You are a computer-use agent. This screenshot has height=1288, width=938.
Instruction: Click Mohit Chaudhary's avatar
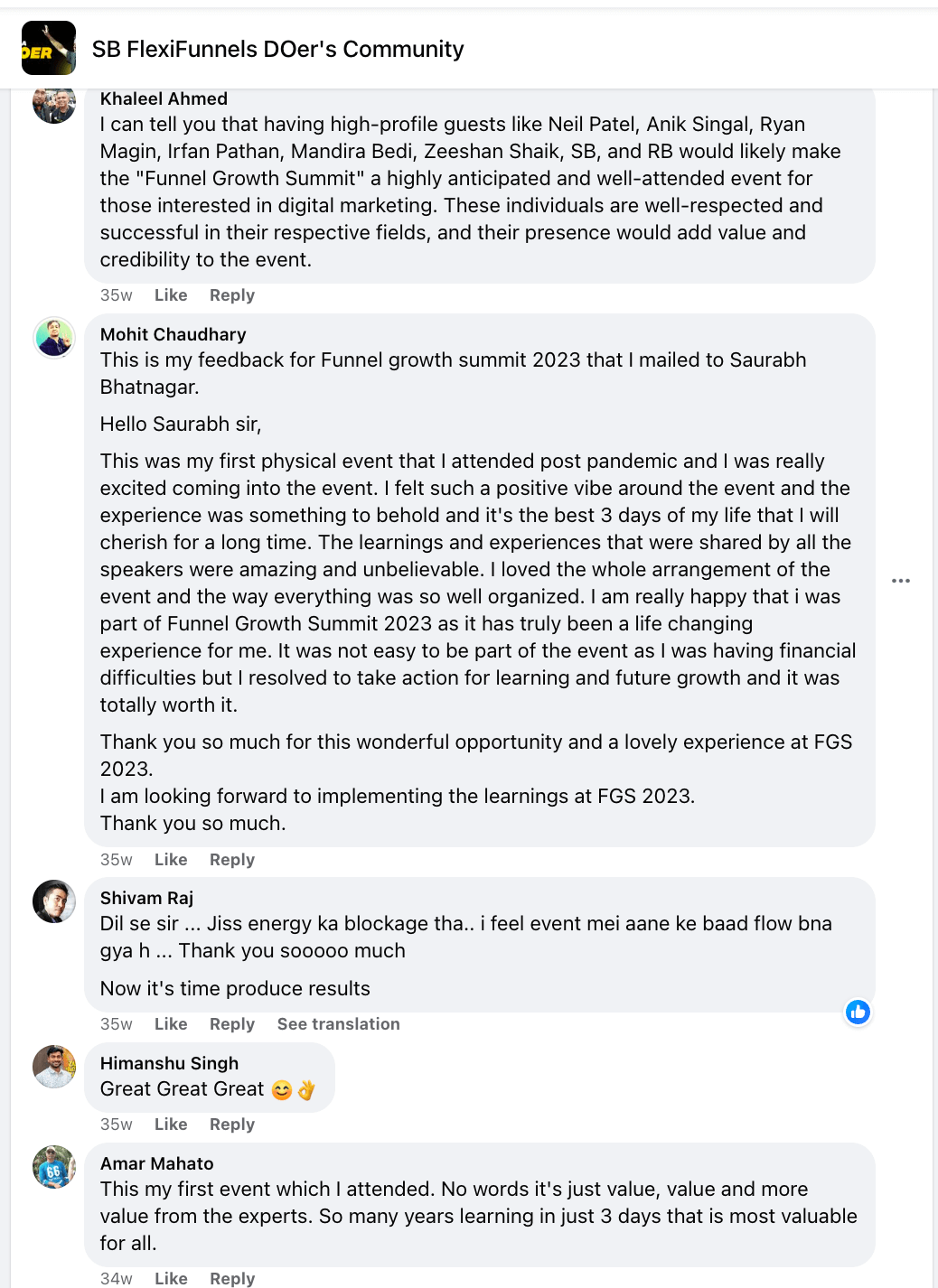54,338
